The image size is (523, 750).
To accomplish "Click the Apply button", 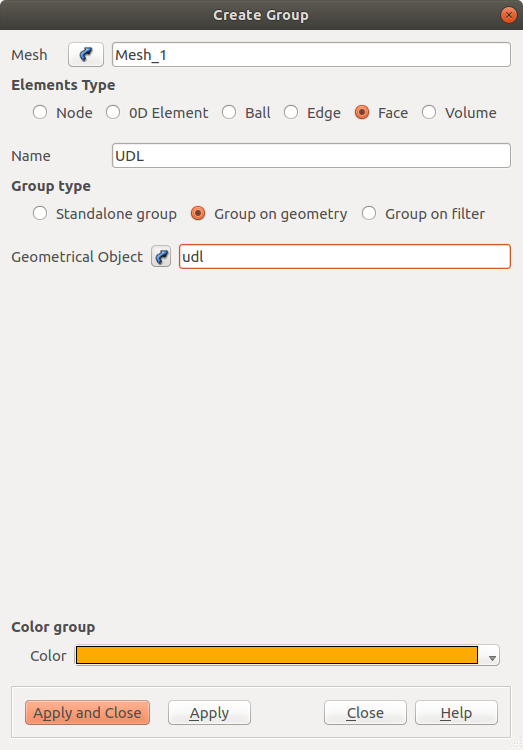I will [209, 713].
